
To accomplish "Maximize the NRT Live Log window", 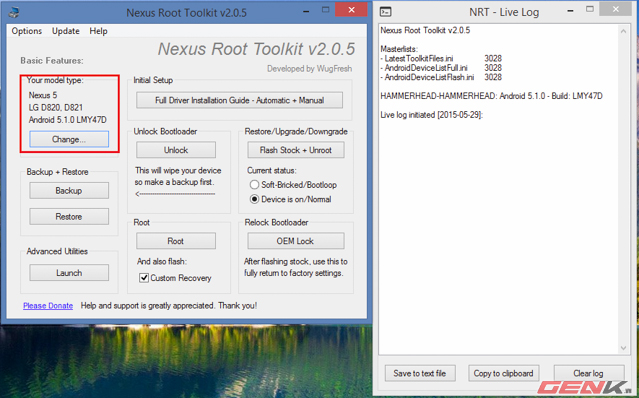I will coord(590,9).
